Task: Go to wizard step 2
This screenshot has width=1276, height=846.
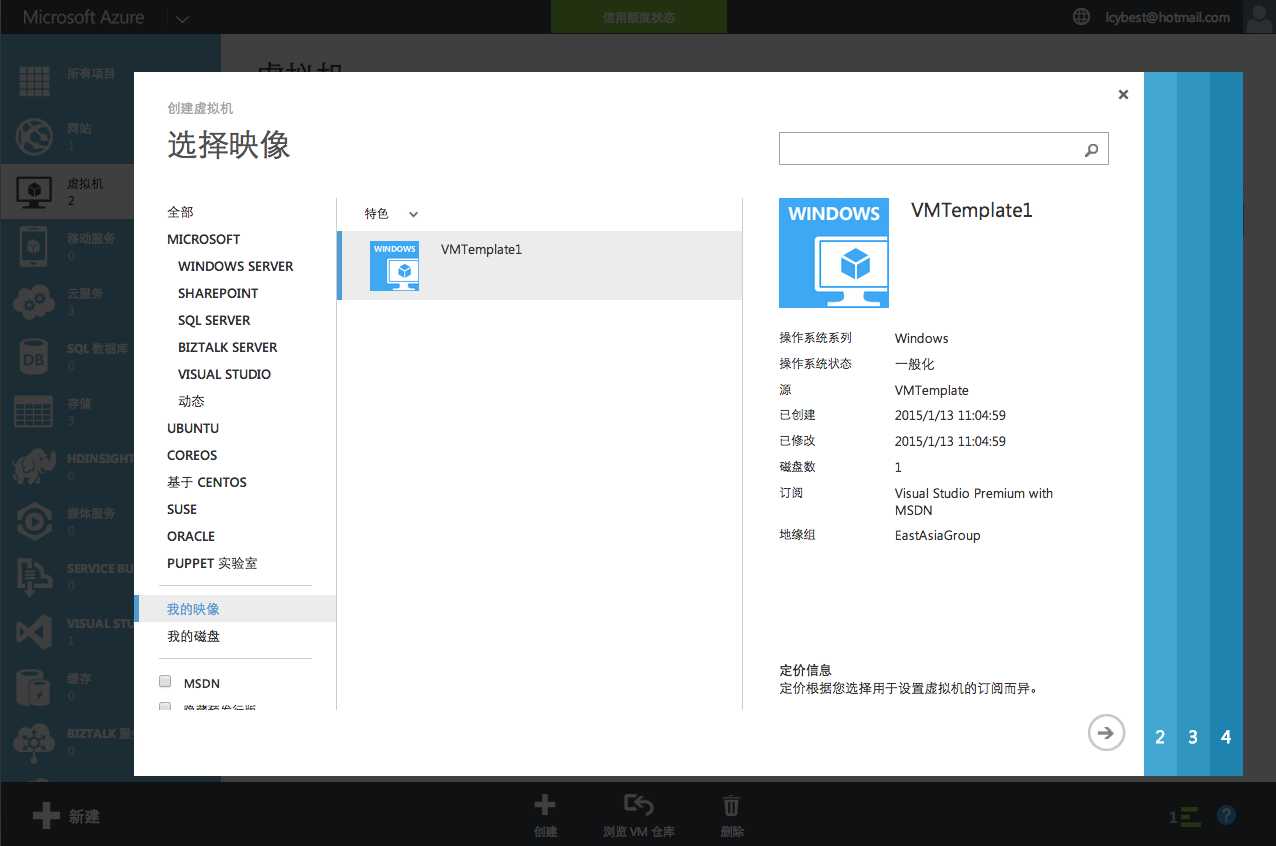Action: (1160, 737)
